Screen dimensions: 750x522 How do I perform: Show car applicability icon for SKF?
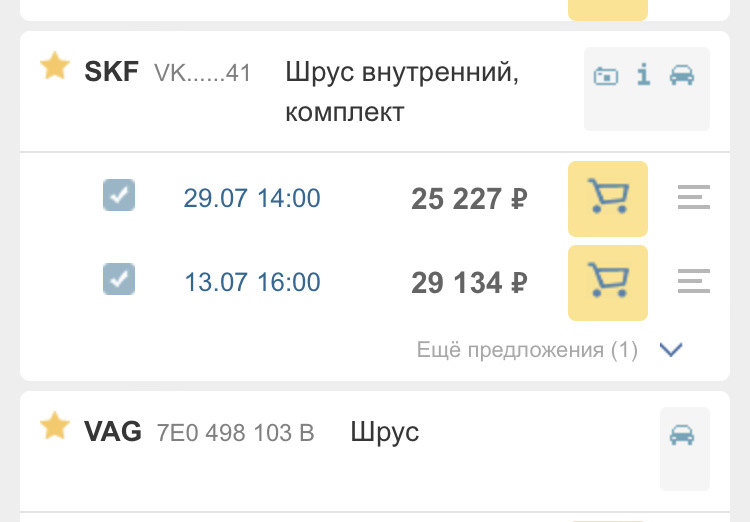click(x=682, y=75)
